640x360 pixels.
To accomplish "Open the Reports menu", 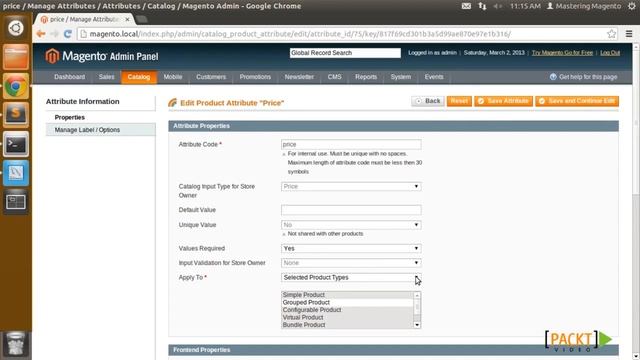I will 366,77.
